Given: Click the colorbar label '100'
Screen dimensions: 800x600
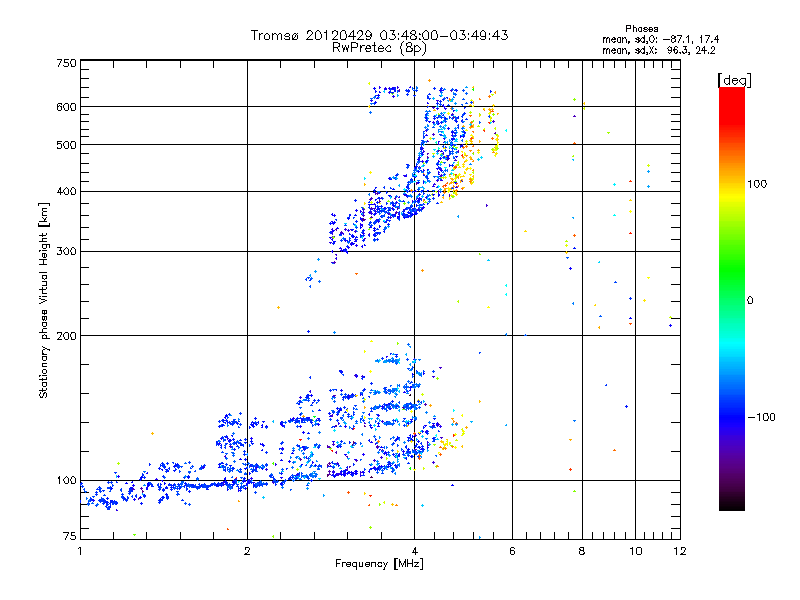Looking at the screenshot, I should [x=757, y=184].
